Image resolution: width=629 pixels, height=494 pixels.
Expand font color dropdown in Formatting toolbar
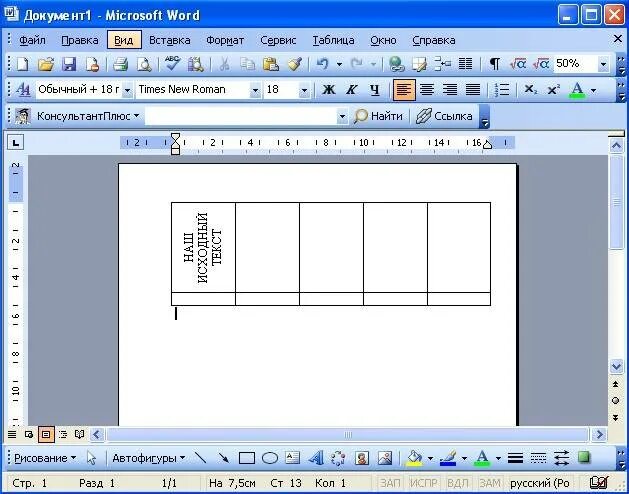click(x=593, y=90)
